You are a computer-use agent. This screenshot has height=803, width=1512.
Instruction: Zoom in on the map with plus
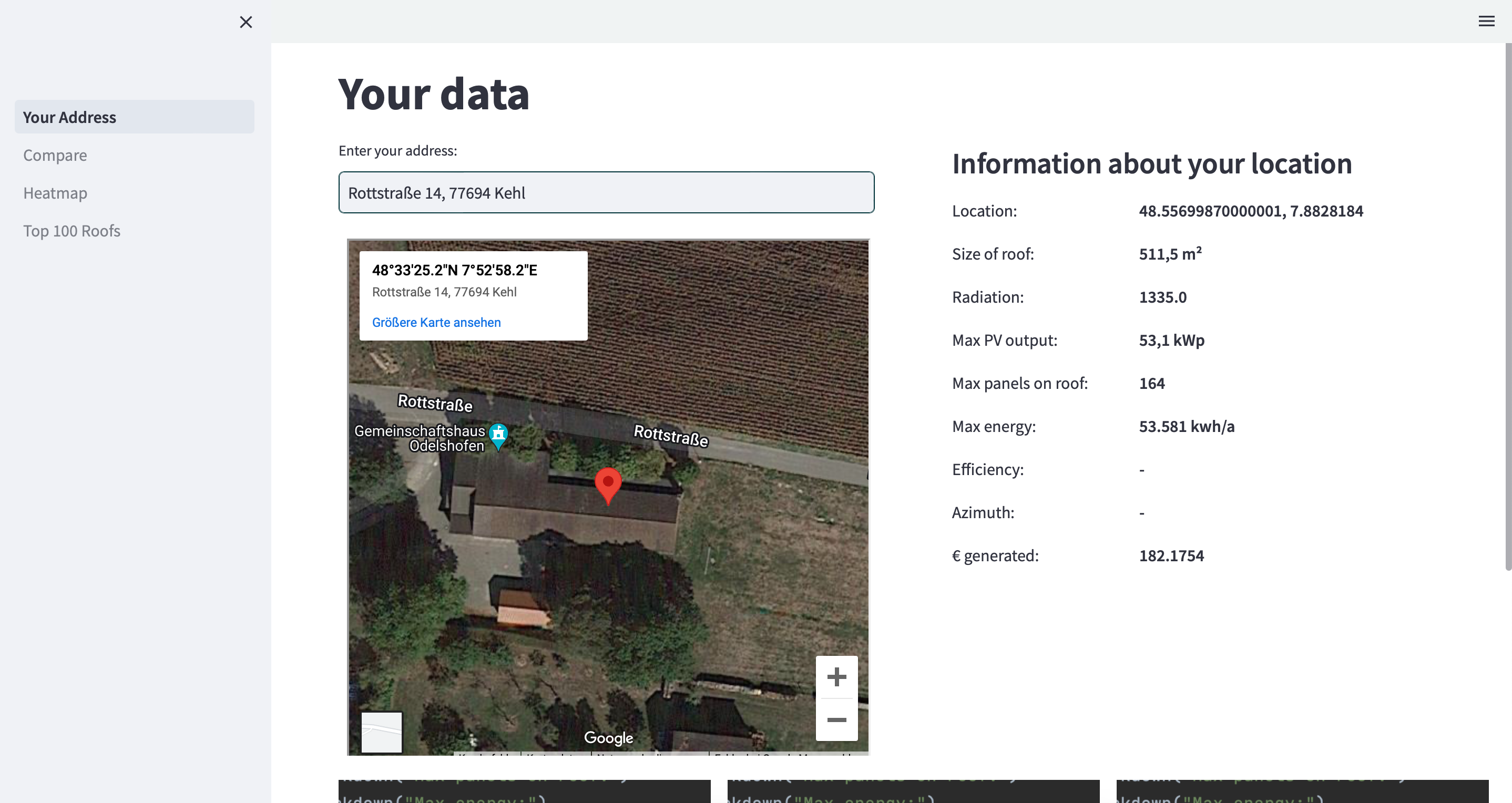836,677
